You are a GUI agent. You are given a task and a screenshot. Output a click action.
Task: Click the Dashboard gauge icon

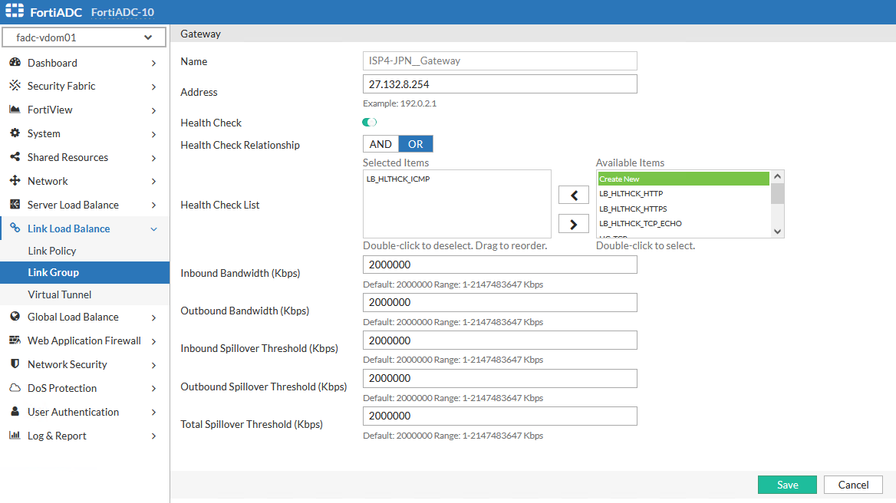pos(15,62)
